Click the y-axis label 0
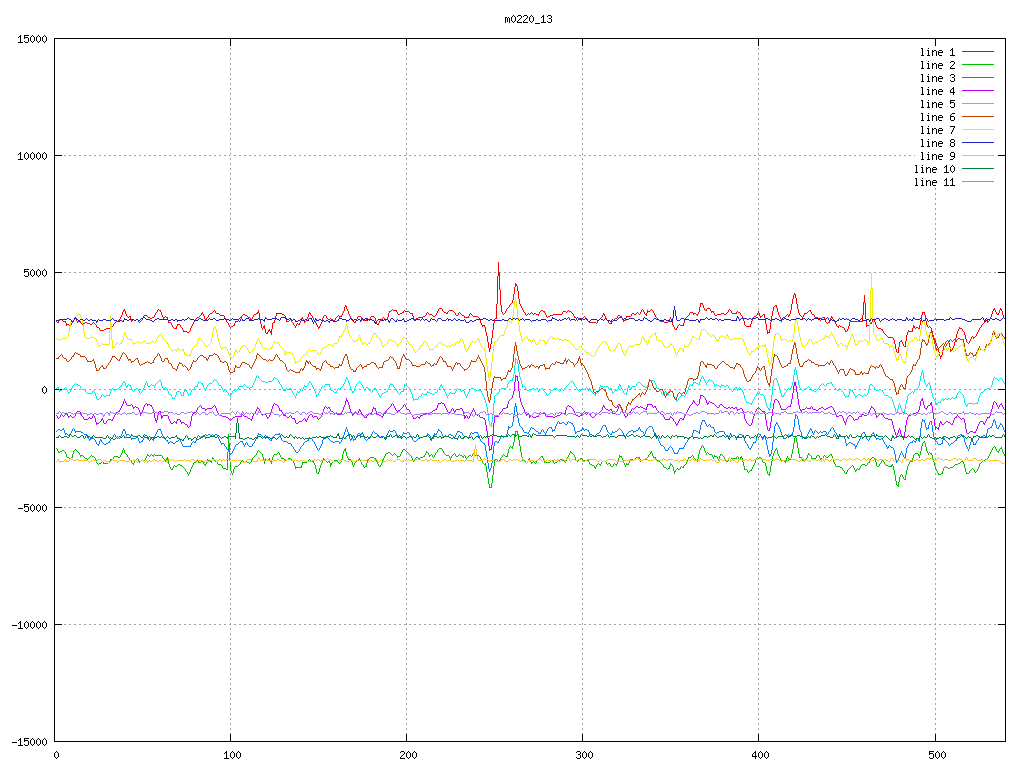 [x=44, y=391]
